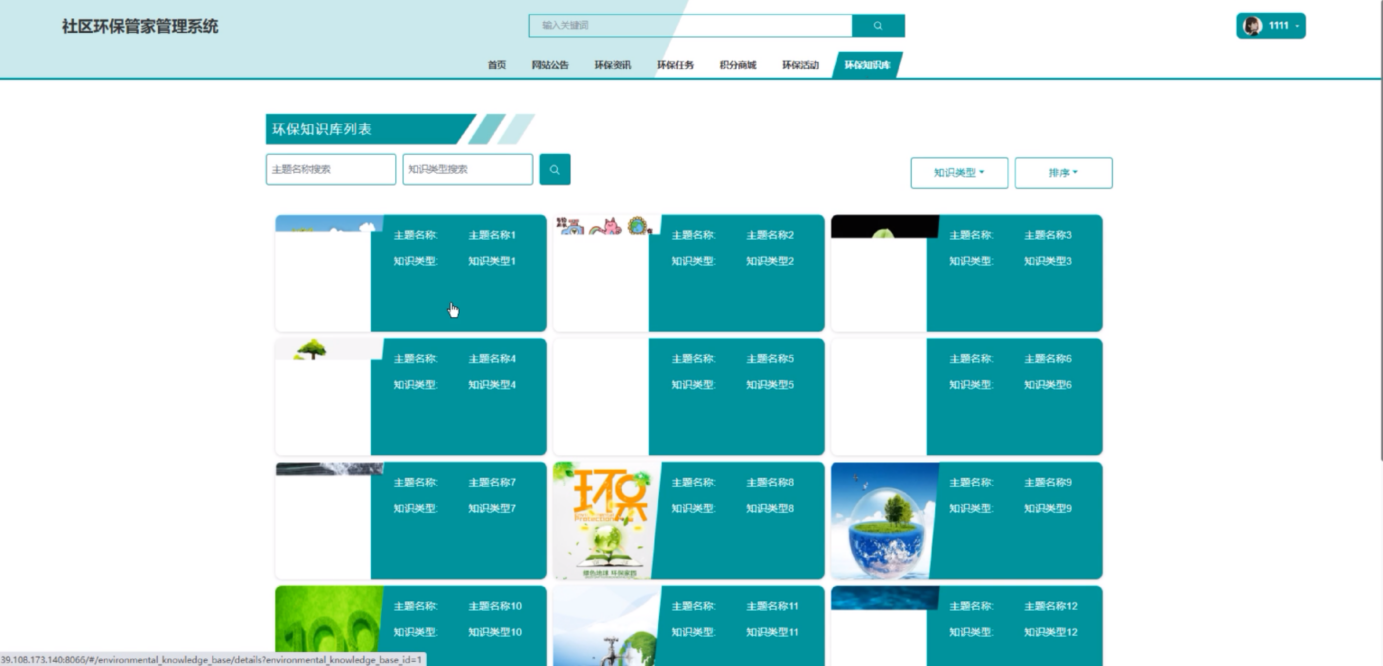Screen dimensions: 1383x666
Task: Click the 环保知识库列表 section heading
Action: click(322, 129)
